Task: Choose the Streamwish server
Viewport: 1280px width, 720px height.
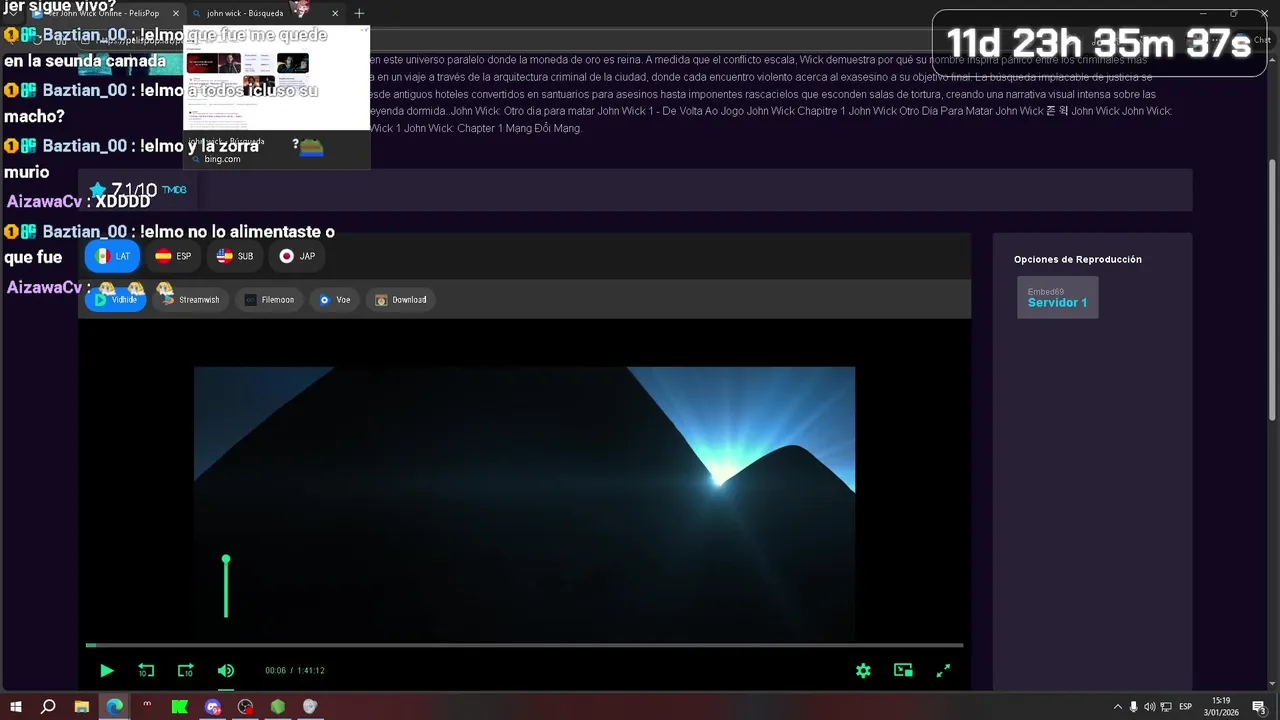Action: point(191,300)
